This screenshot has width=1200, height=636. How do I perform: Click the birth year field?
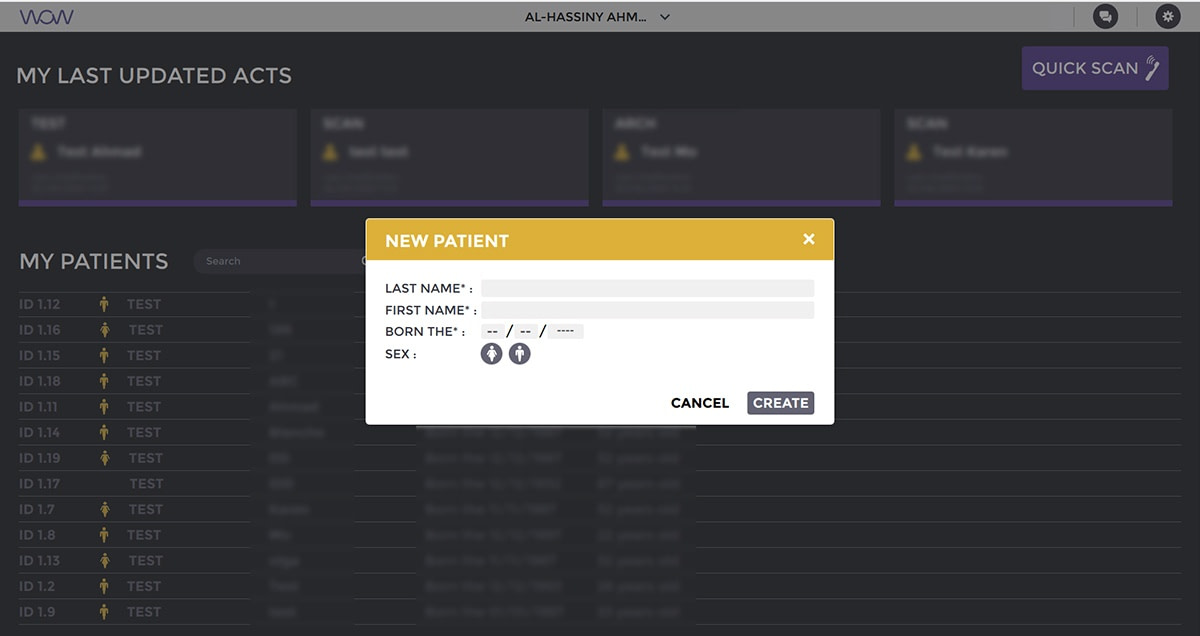tap(565, 331)
